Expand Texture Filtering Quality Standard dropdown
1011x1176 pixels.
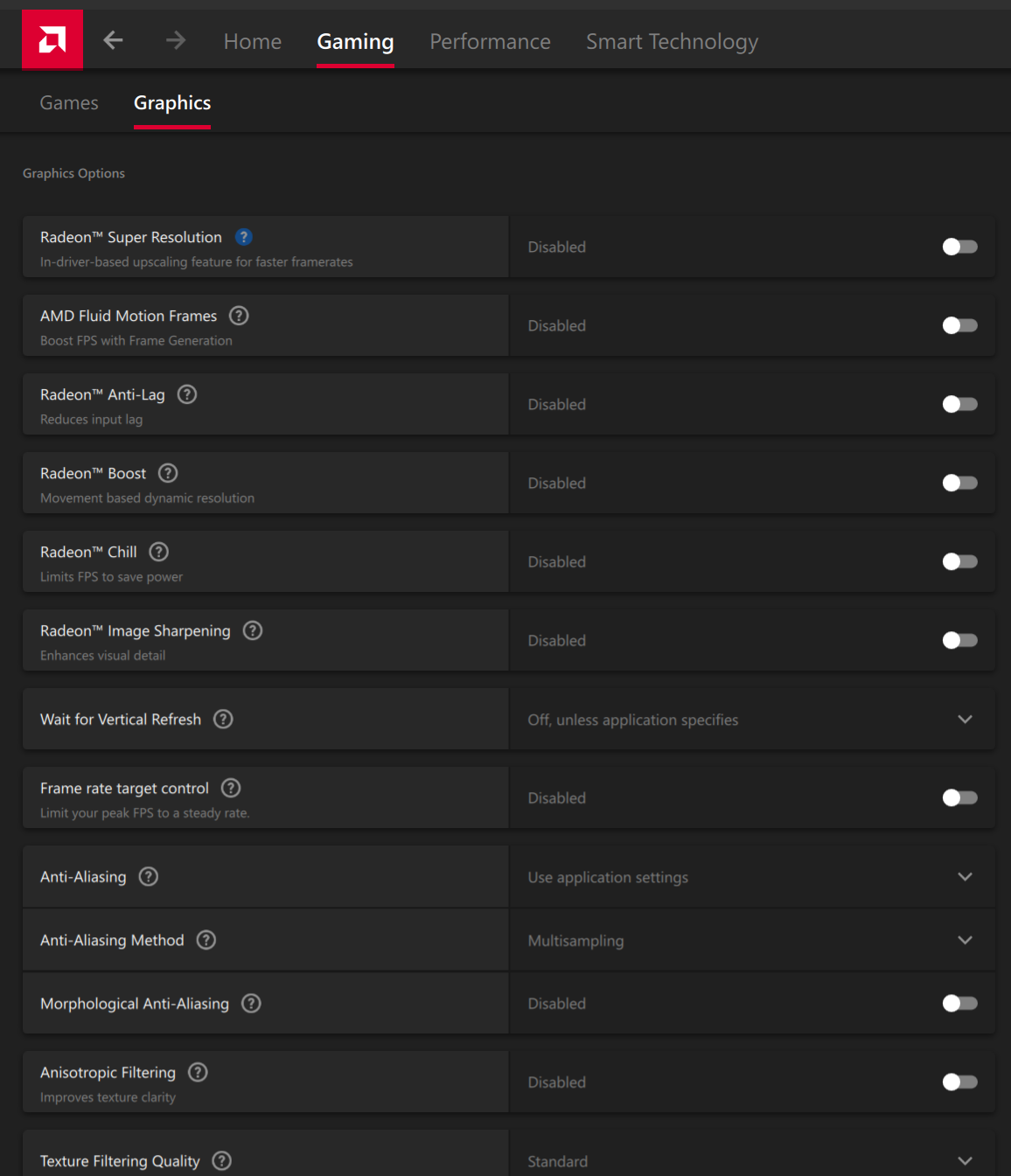[x=752, y=1154]
